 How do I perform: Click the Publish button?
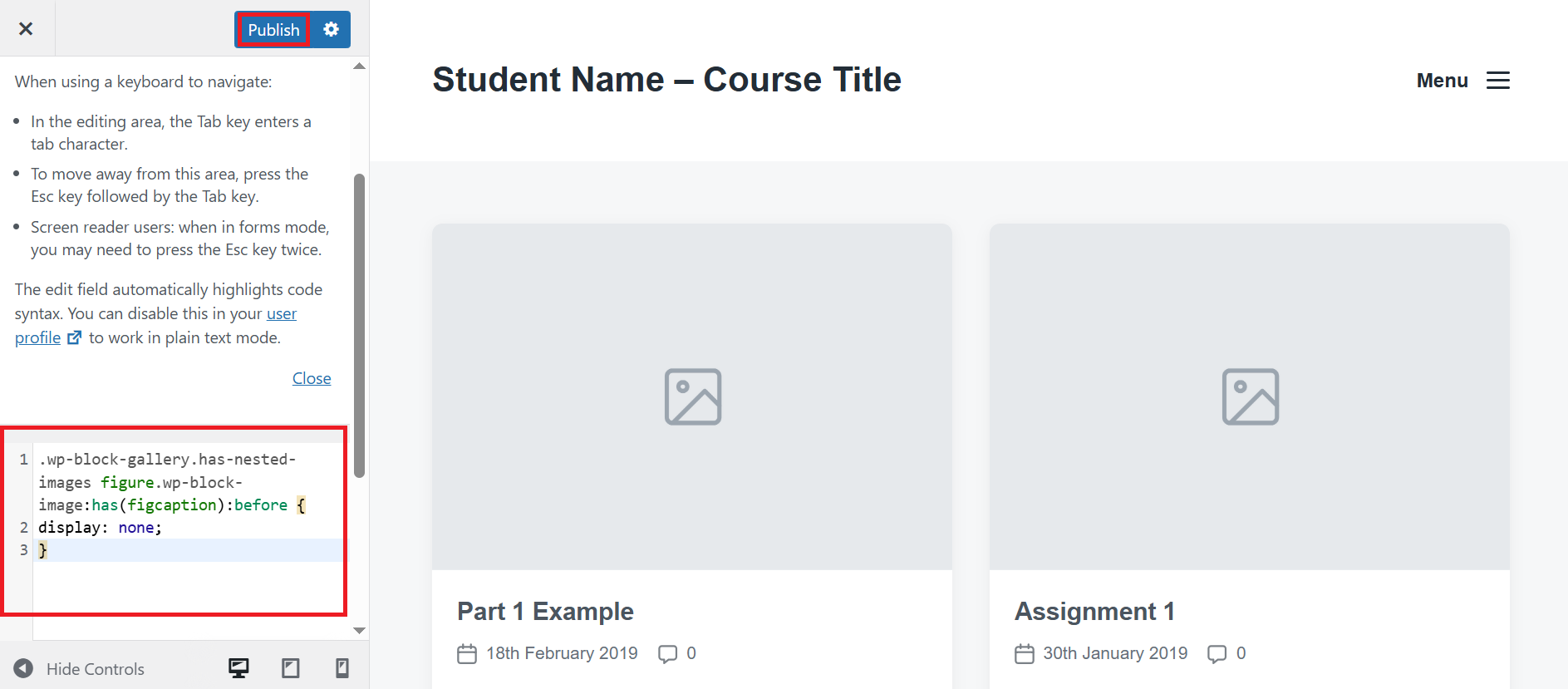click(x=273, y=30)
